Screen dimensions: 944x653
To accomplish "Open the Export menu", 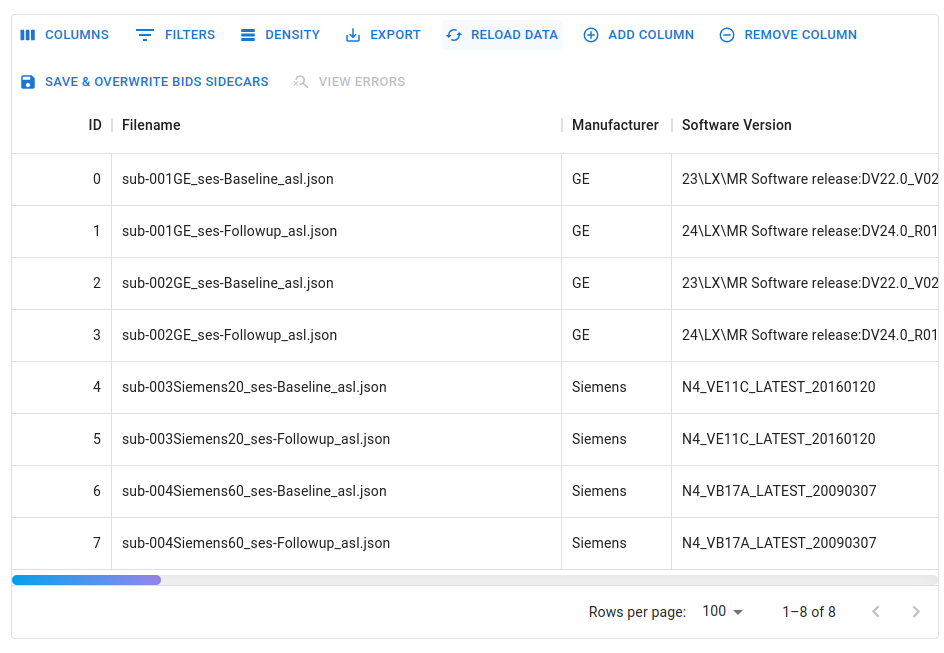I will pyautogui.click(x=383, y=35).
